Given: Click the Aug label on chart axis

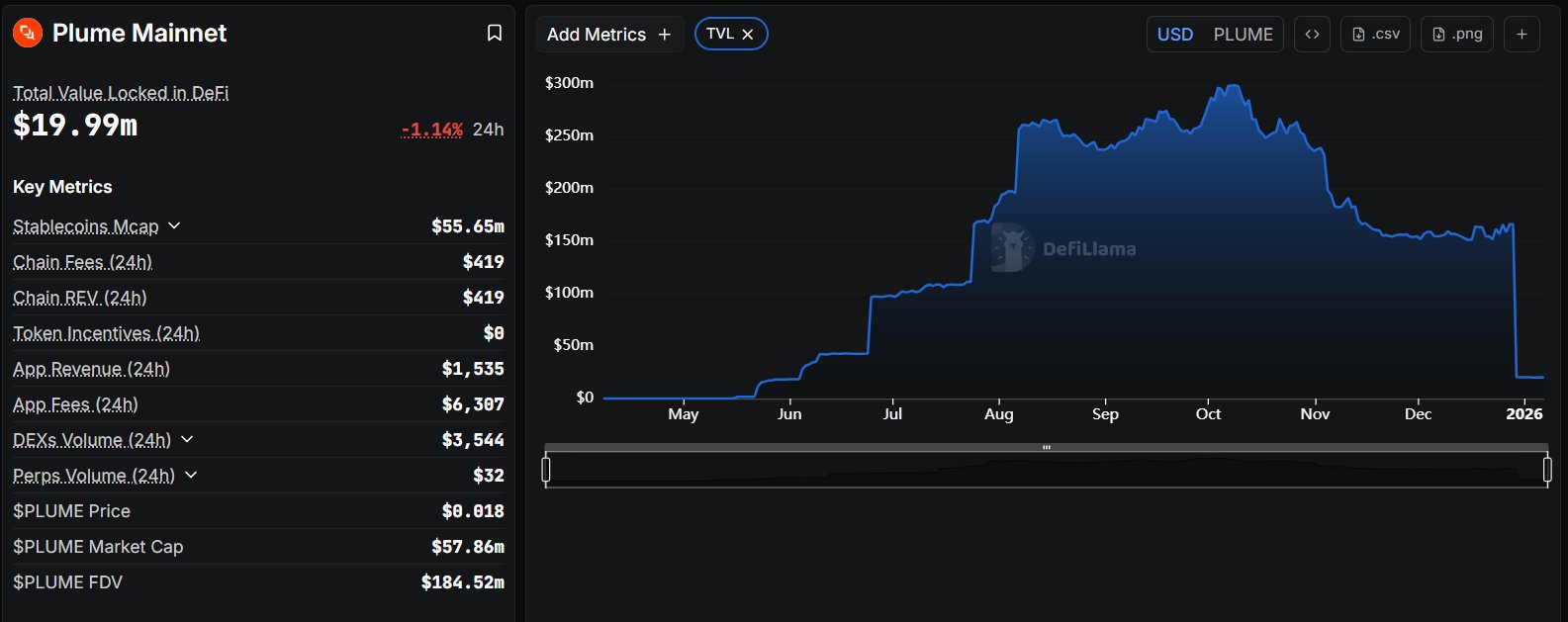Looking at the screenshot, I should 999,414.
